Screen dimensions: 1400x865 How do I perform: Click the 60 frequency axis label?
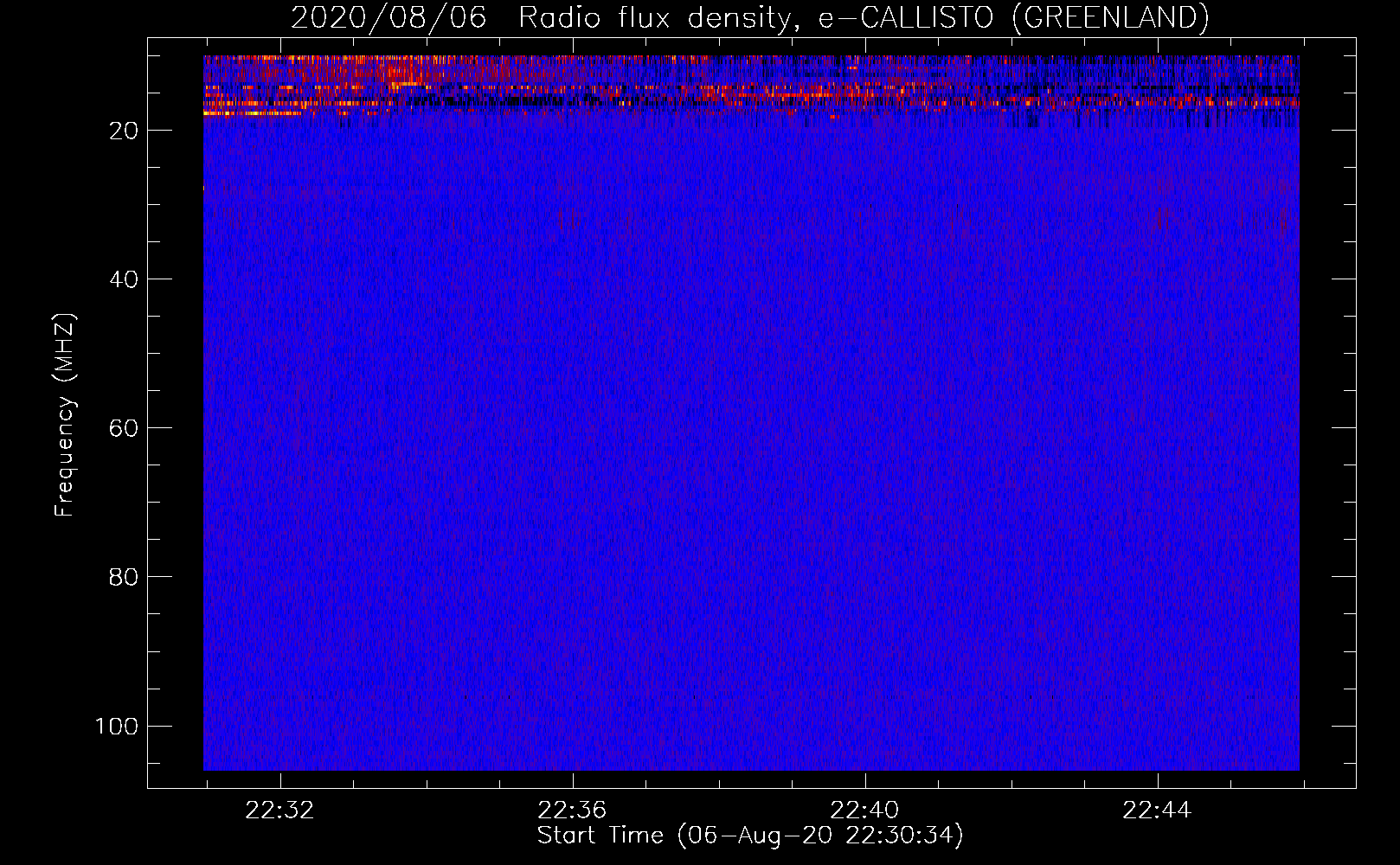point(124,428)
